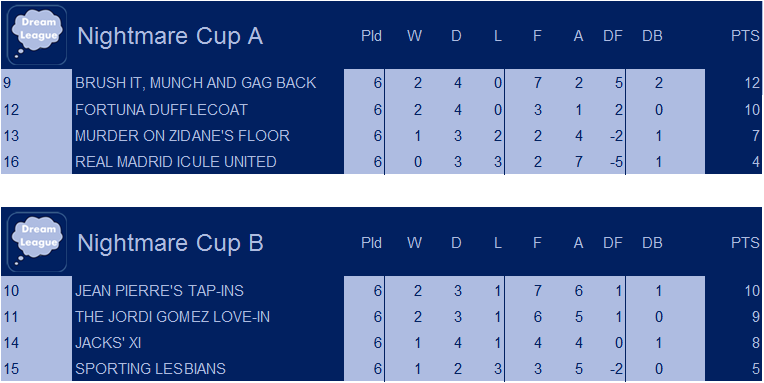Image resolution: width=764 pixels, height=383 pixels.
Task: Click the DB column header in Cup B
Action: [x=652, y=243]
